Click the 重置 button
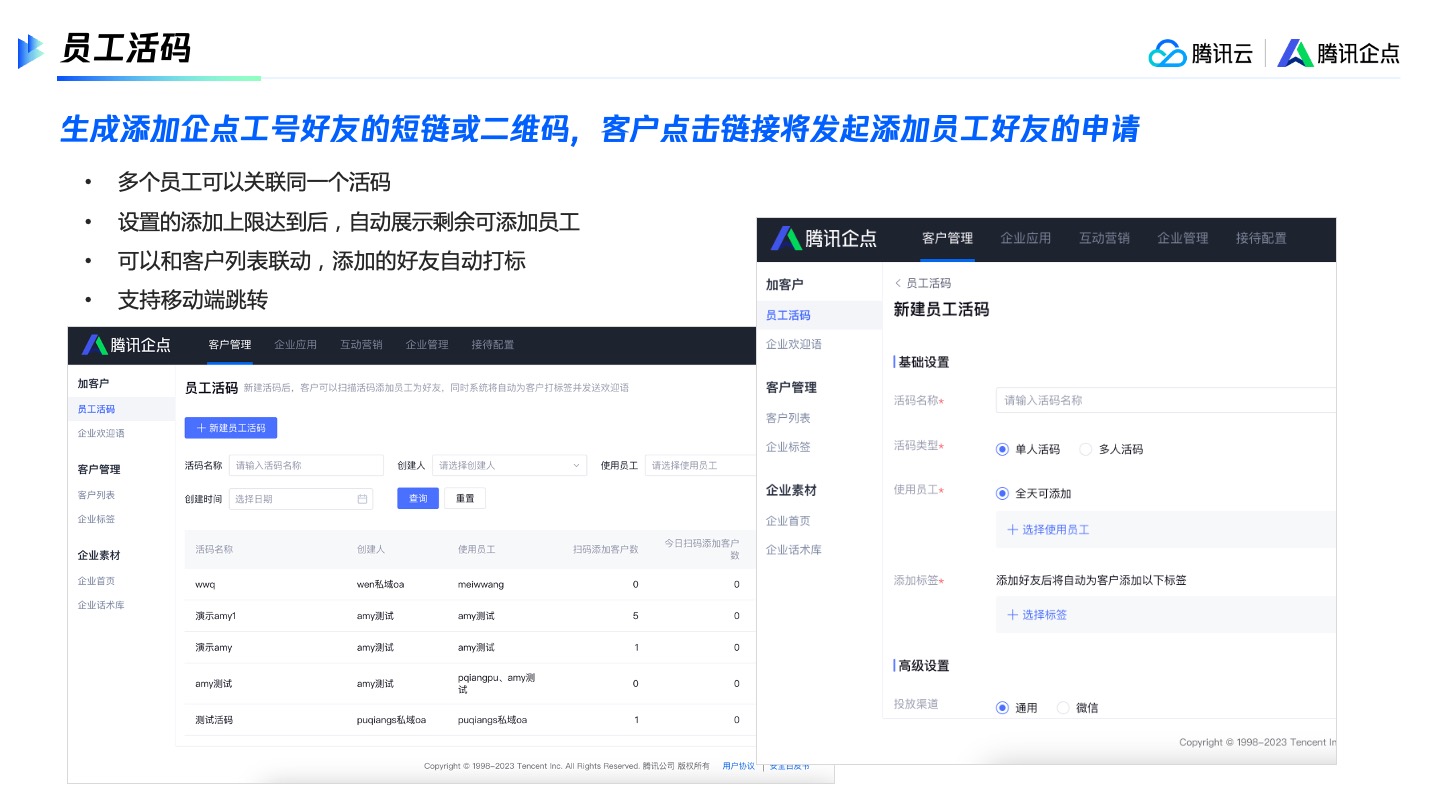This screenshot has height=810, width=1440. click(465, 498)
